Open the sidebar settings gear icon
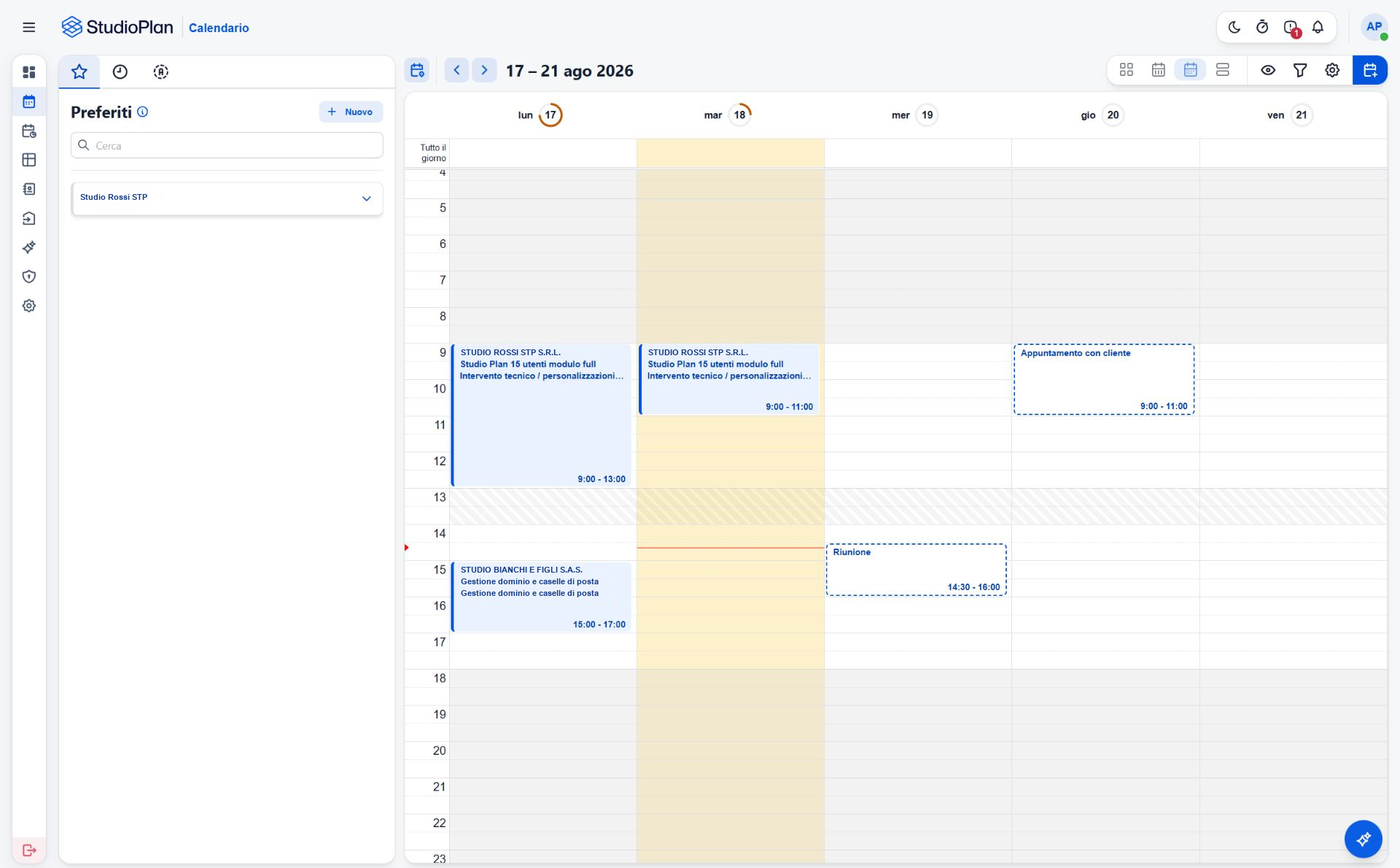 pyautogui.click(x=29, y=306)
